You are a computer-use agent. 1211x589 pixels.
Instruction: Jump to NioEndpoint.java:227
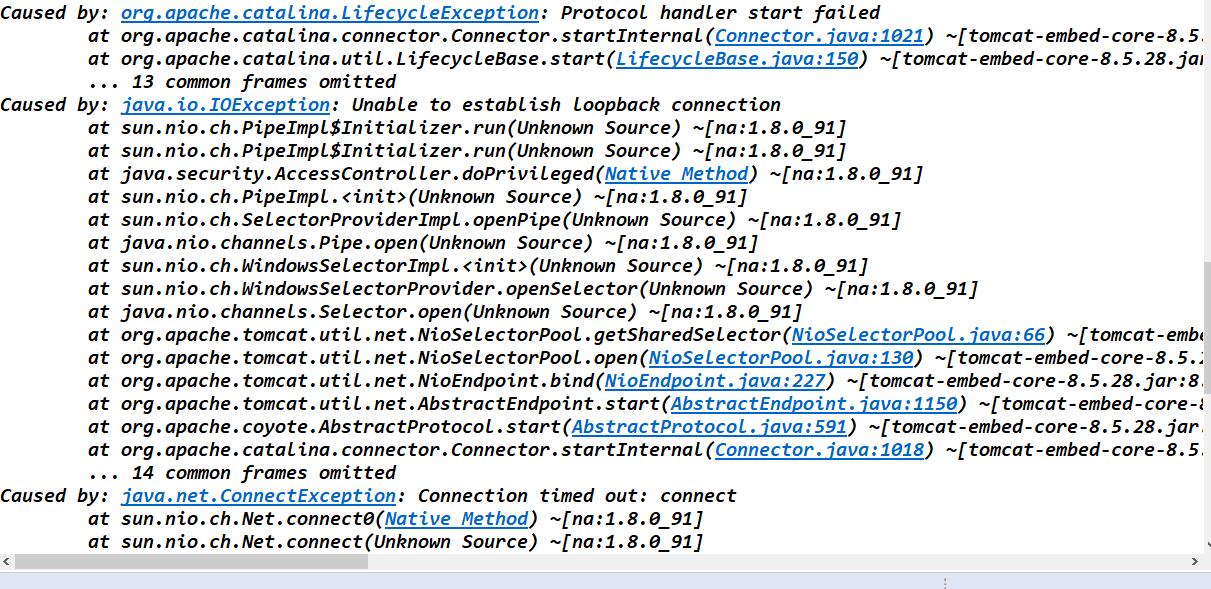click(715, 381)
